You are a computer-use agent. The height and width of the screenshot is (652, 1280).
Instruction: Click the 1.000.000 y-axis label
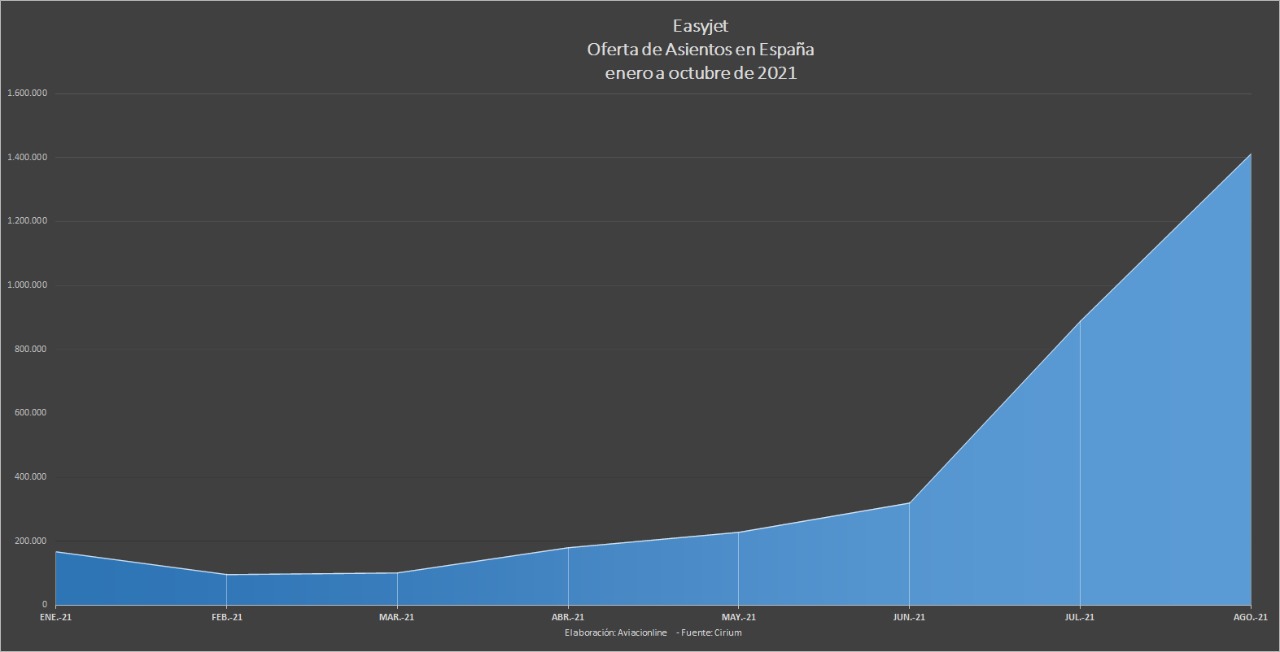pyautogui.click(x=28, y=285)
